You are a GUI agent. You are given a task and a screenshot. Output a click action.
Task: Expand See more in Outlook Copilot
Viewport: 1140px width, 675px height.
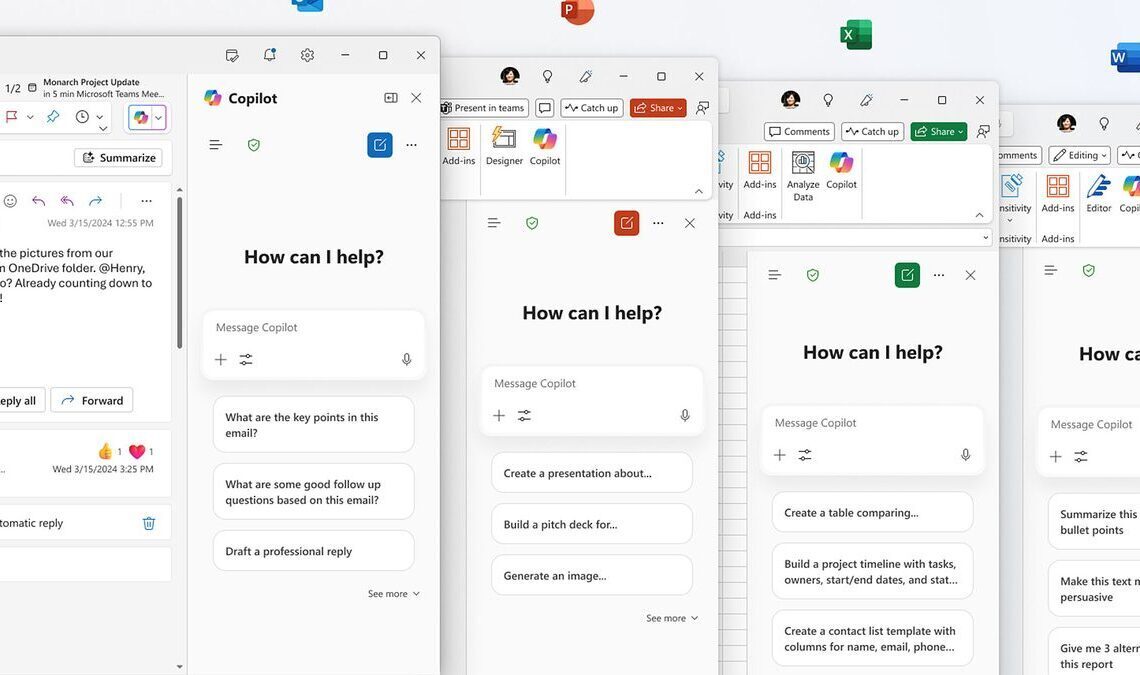pyautogui.click(x=393, y=594)
